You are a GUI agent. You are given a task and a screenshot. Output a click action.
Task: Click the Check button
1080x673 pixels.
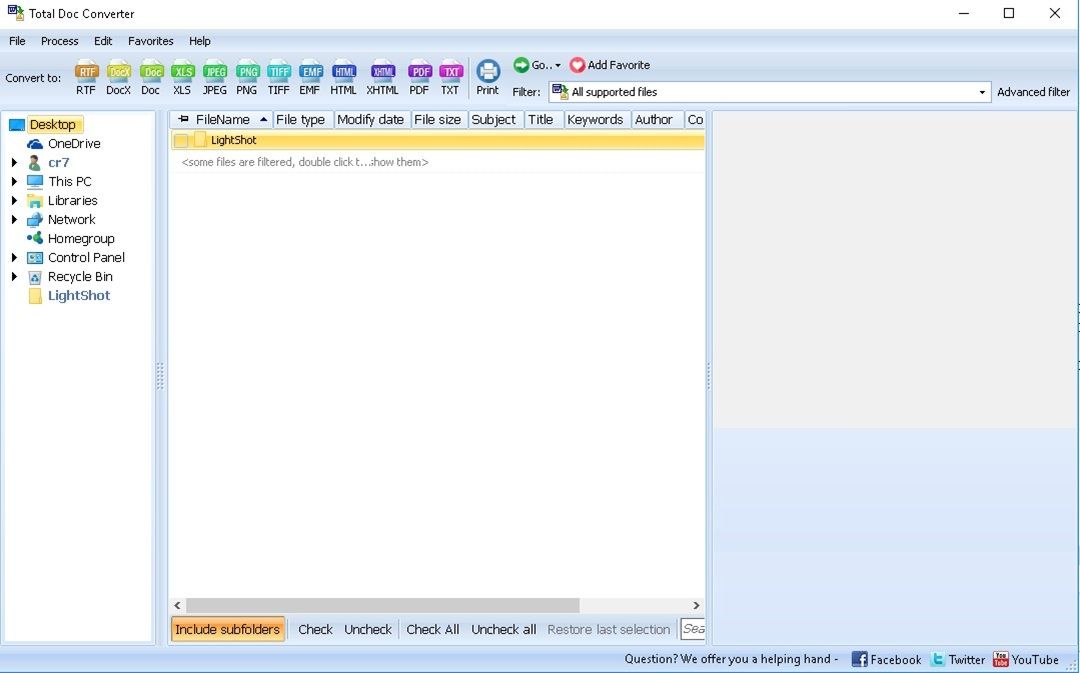315,629
